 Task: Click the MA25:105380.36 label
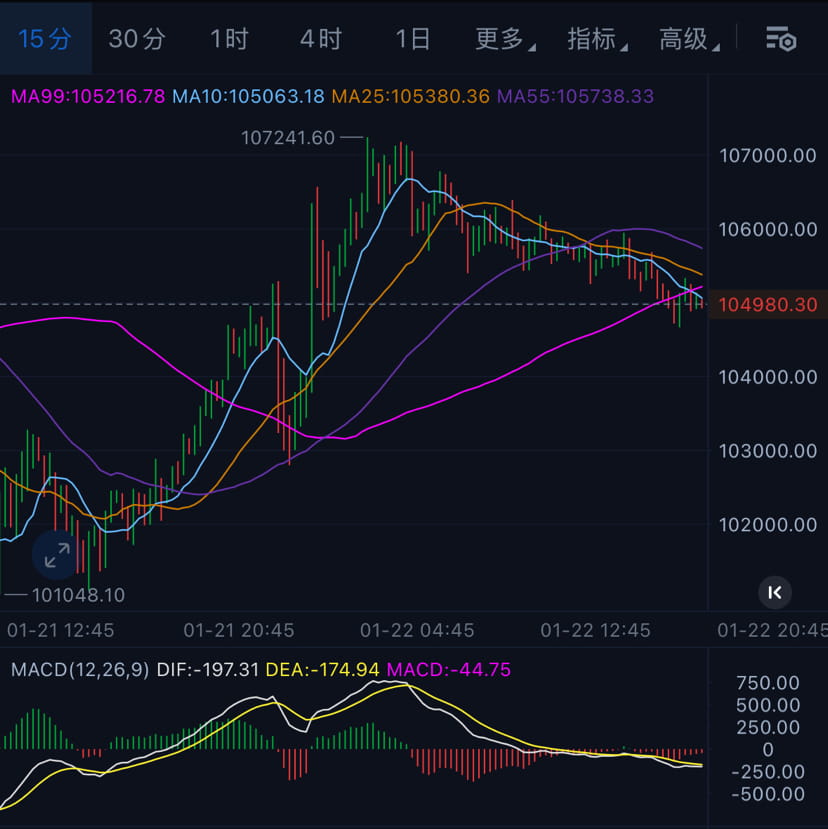[411, 96]
